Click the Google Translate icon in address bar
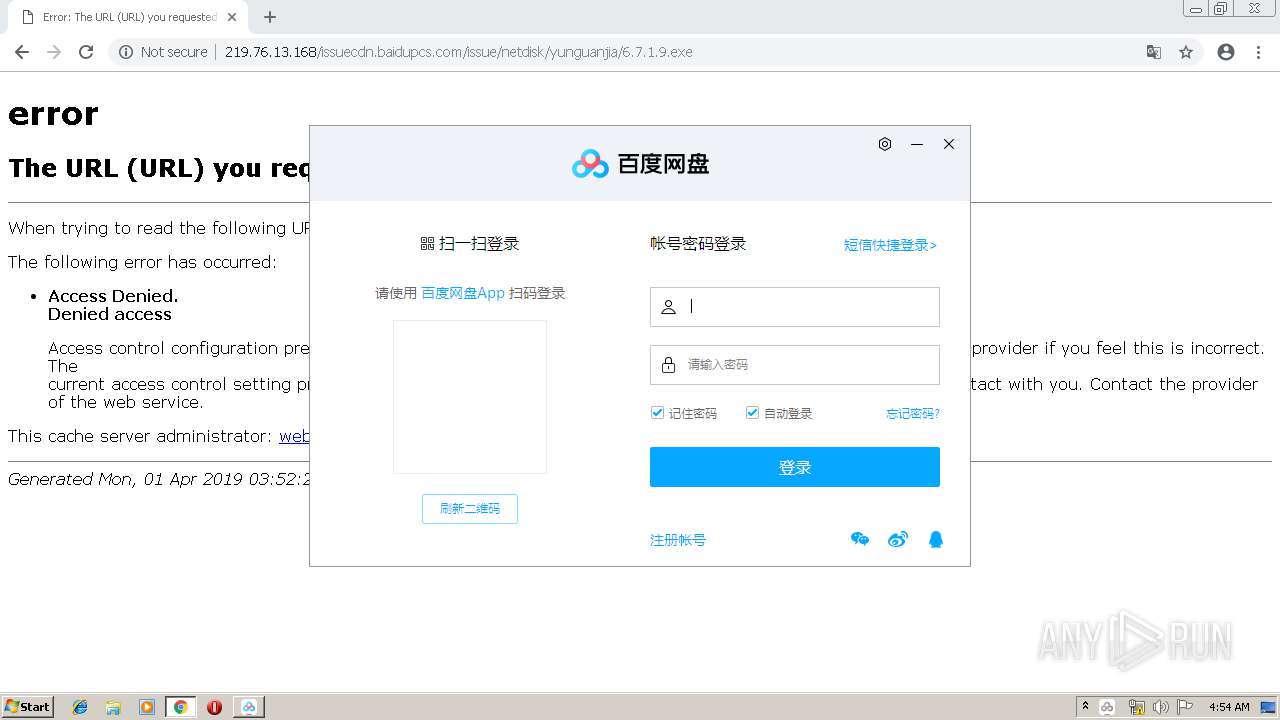The height and width of the screenshot is (720, 1280). 1154,52
